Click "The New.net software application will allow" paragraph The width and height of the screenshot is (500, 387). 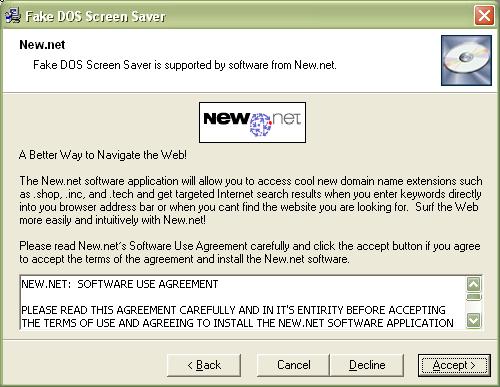pyautogui.click(x=251, y=200)
